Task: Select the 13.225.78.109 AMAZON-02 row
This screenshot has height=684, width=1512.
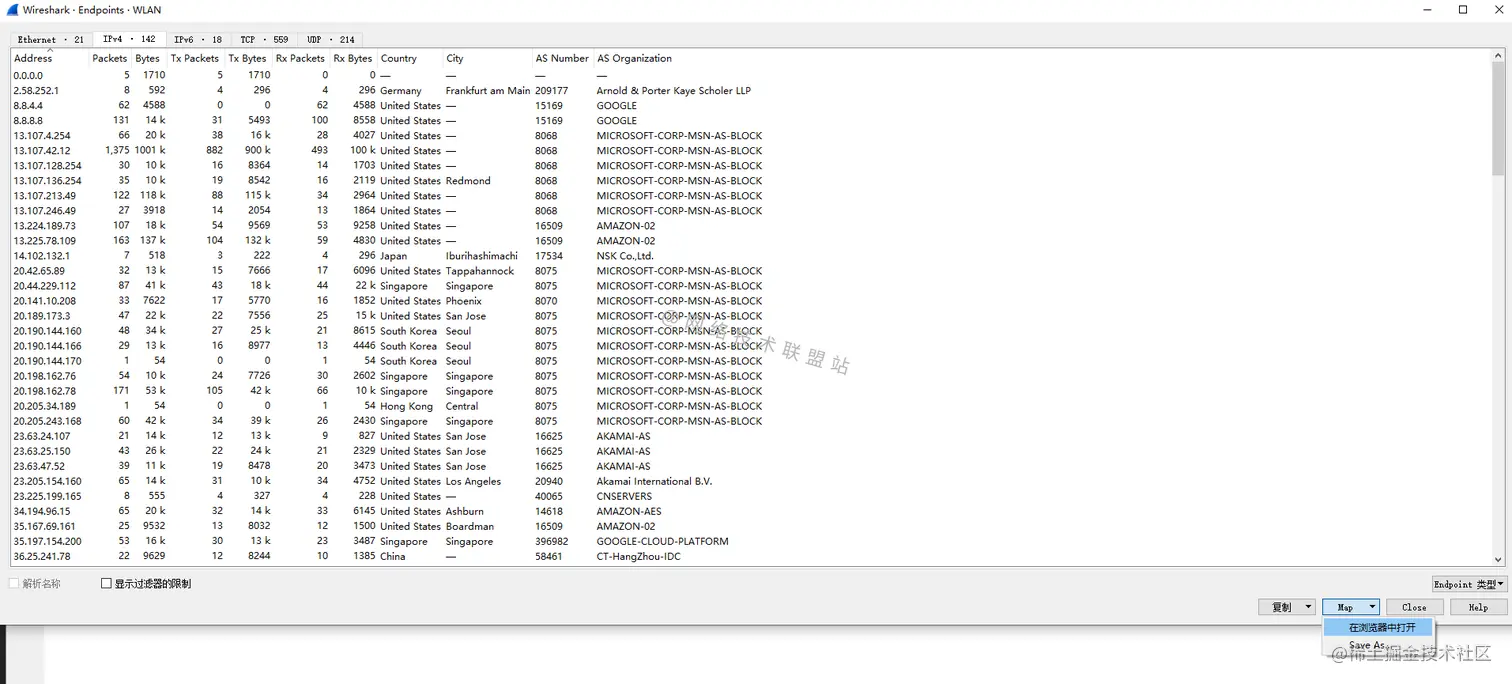Action: coord(750,240)
